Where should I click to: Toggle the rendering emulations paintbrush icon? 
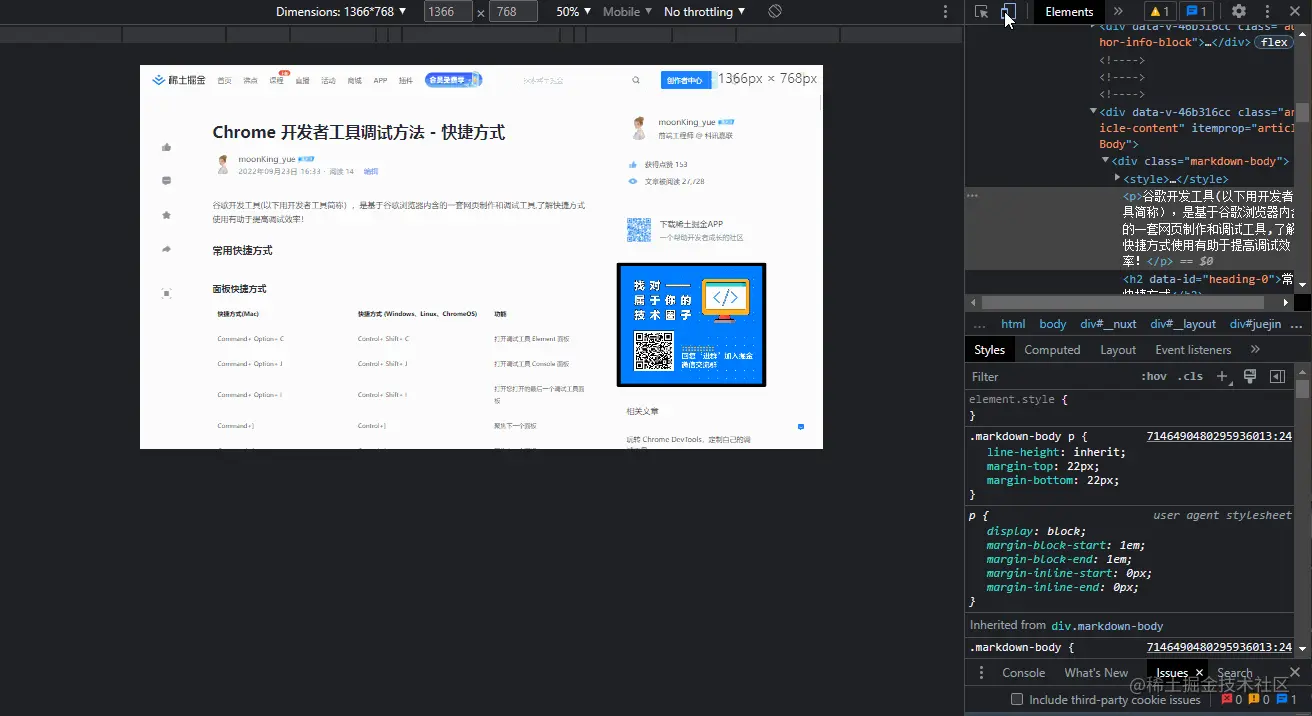pyautogui.click(x=1249, y=377)
